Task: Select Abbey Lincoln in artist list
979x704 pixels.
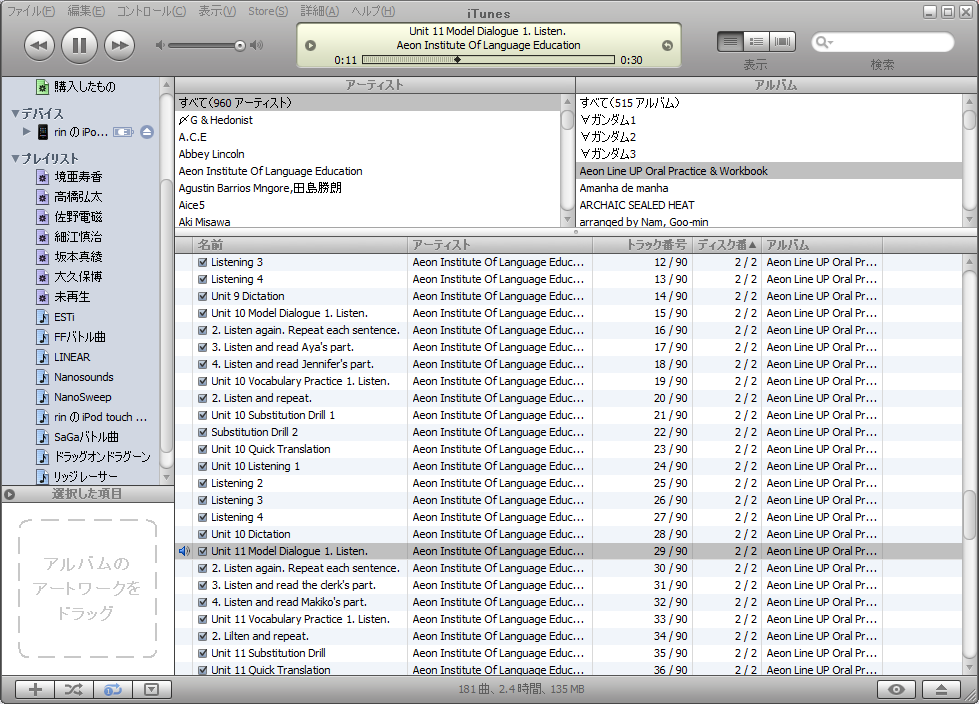Action: (x=368, y=154)
